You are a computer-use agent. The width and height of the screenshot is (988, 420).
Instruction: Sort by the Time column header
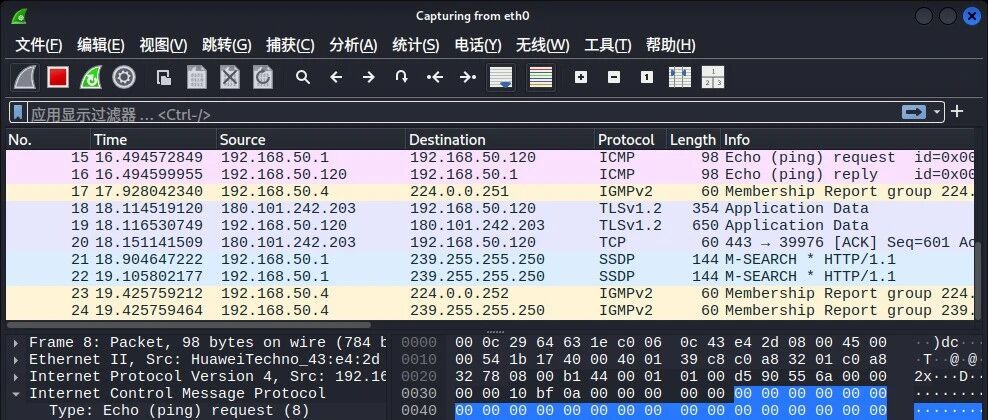154,140
